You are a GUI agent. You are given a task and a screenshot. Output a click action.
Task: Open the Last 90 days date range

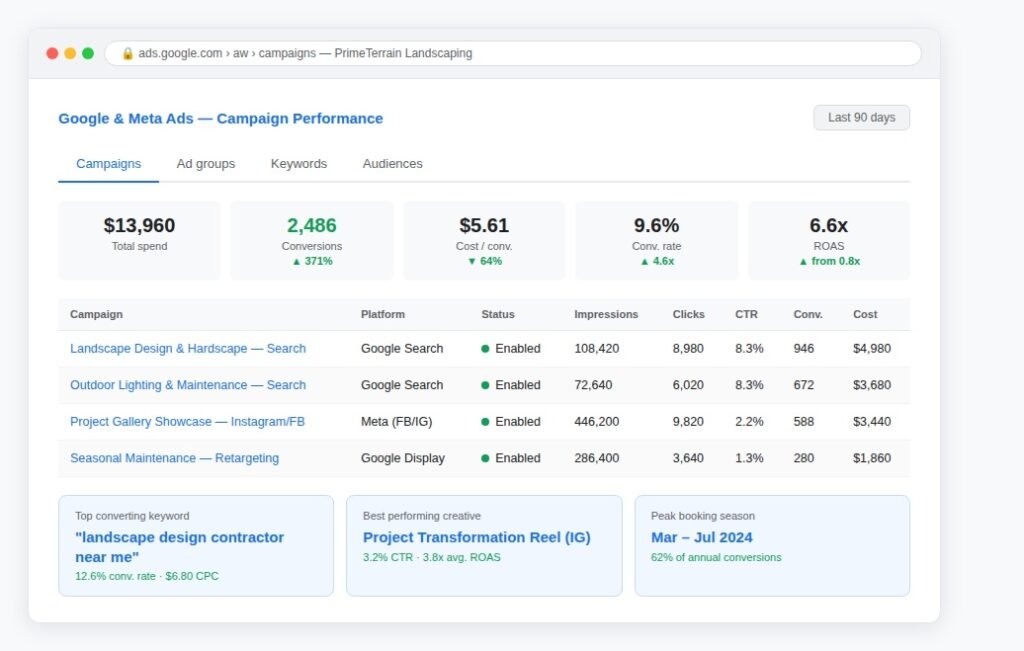(x=861, y=118)
